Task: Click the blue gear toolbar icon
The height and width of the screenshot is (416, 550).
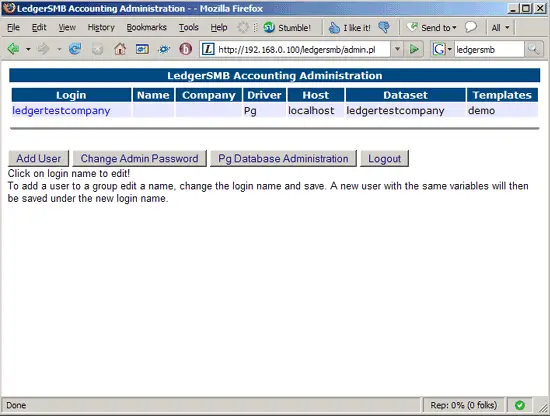Action: [164, 49]
